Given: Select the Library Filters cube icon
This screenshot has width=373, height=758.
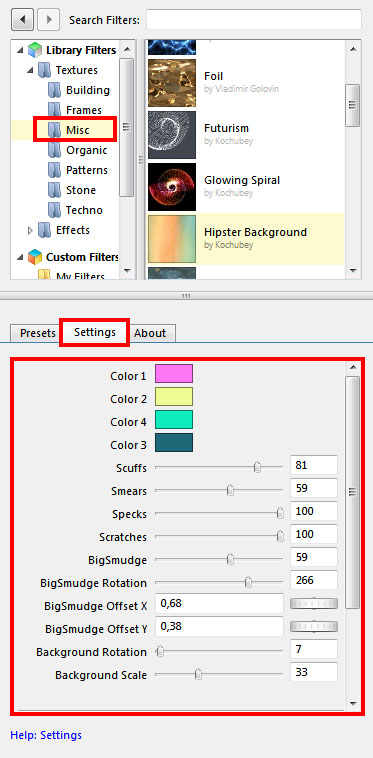Looking at the screenshot, I should (35, 50).
